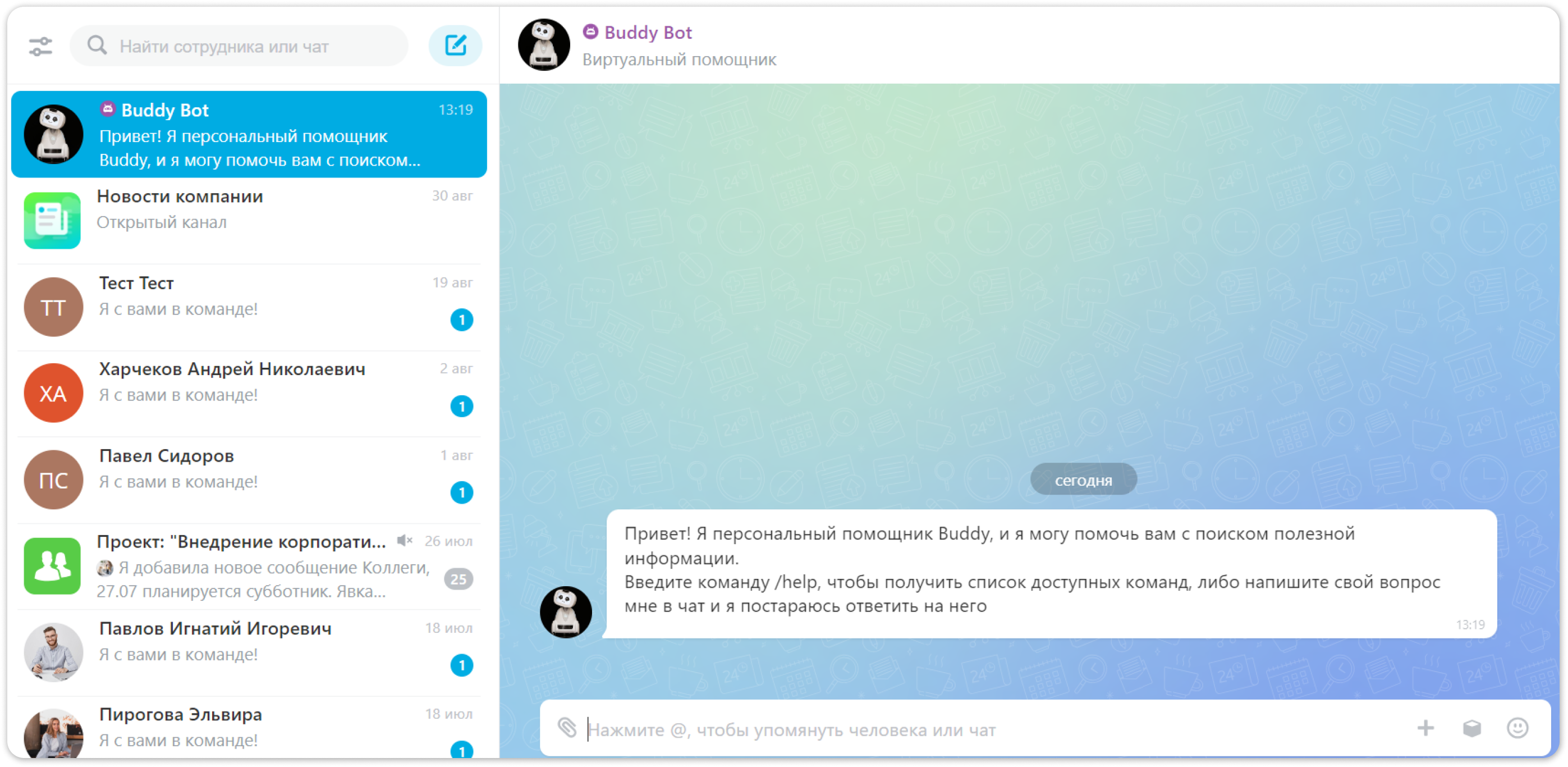Open the 'Новости компании' channel

249,221
